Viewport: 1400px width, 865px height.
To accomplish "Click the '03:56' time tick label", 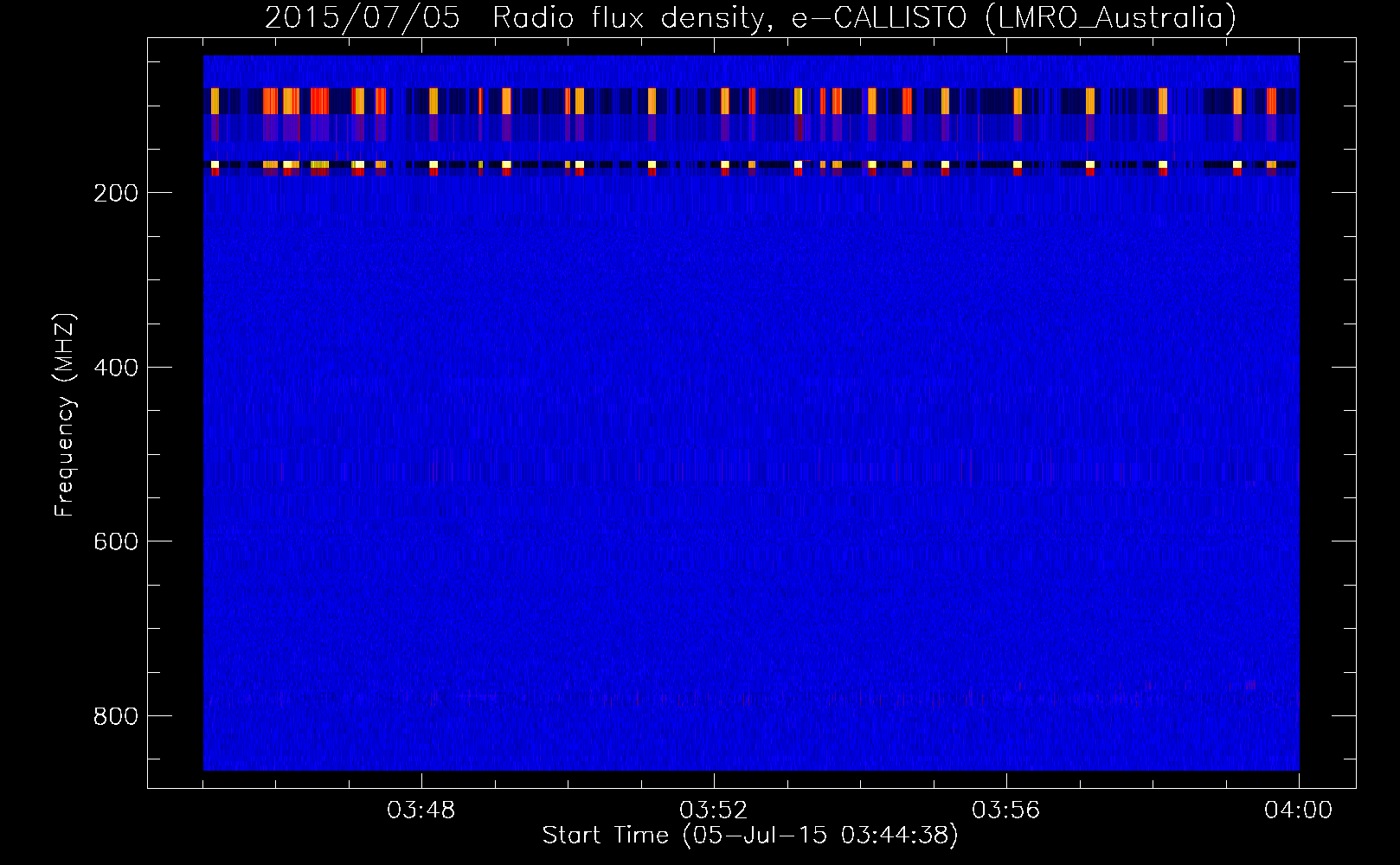I will coord(1006,811).
